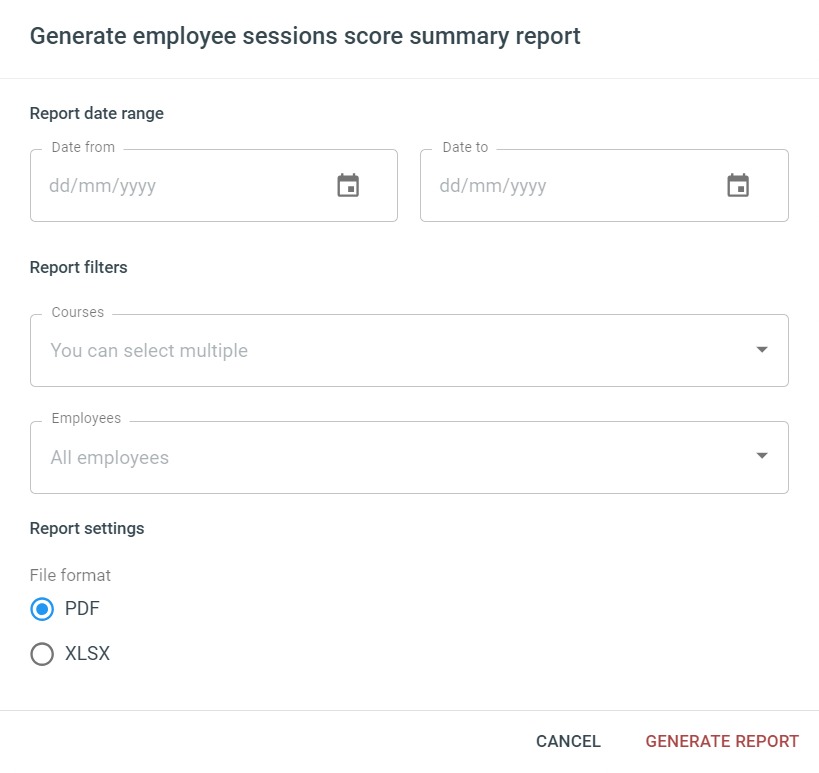The image size is (819, 773).
Task: Click the Date from floating label
Action: [83, 147]
